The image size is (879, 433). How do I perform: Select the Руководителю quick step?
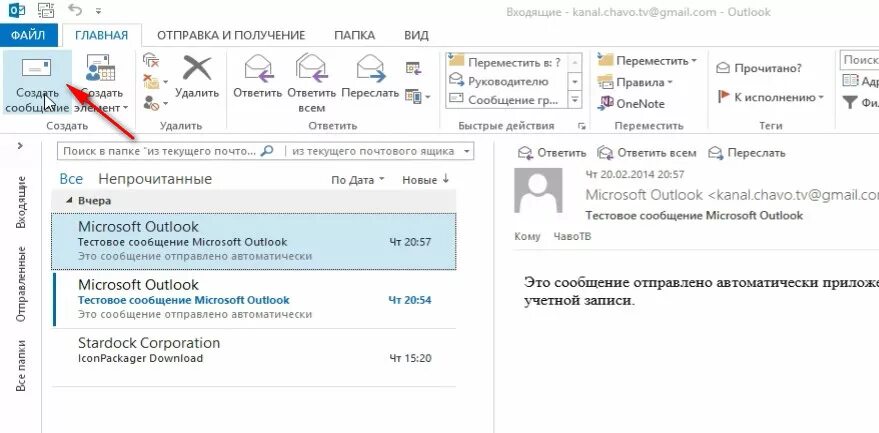tap(506, 81)
